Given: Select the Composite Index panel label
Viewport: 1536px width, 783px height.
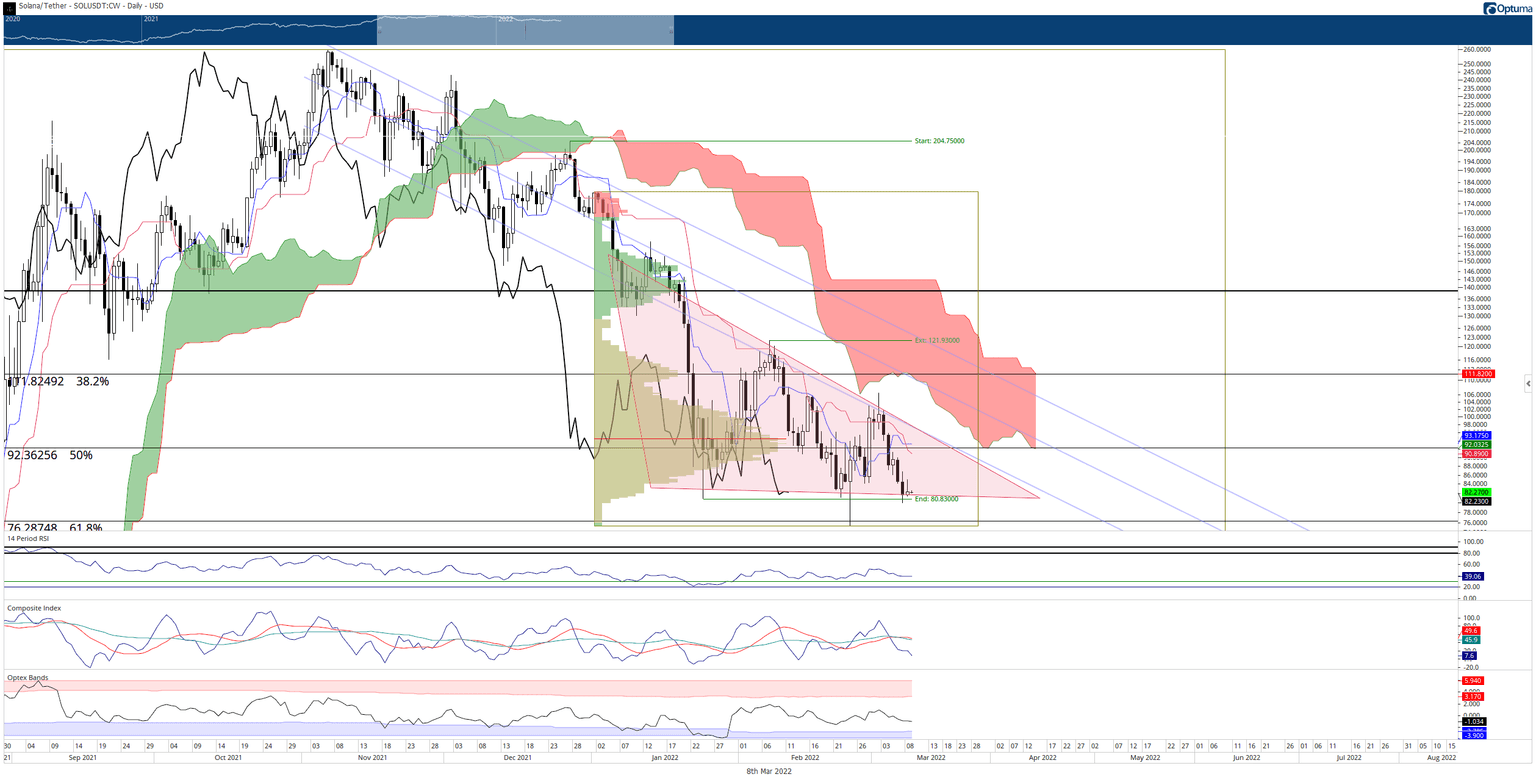Looking at the screenshot, I should (x=33, y=608).
